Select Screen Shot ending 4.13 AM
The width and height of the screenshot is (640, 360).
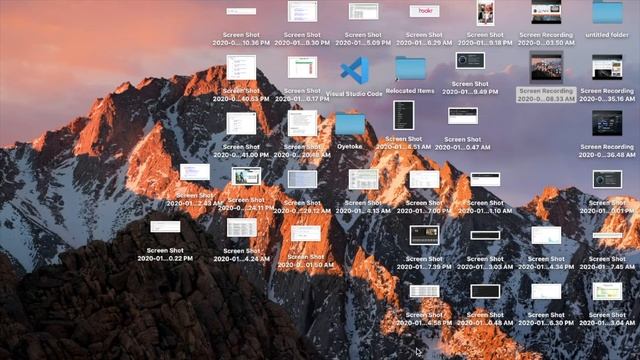click(363, 179)
